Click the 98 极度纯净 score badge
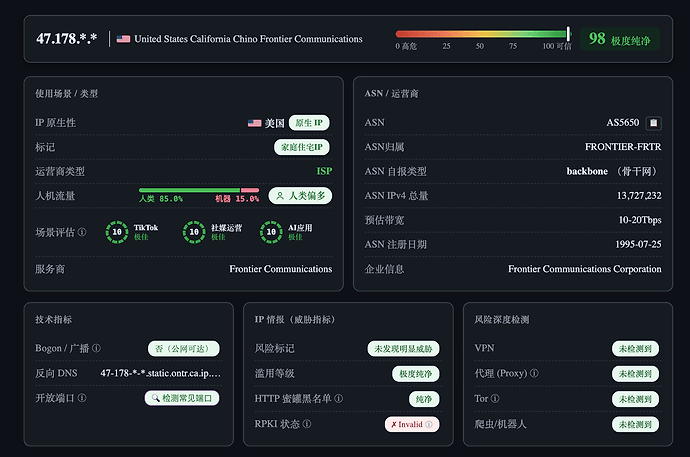 pos(620,39)
